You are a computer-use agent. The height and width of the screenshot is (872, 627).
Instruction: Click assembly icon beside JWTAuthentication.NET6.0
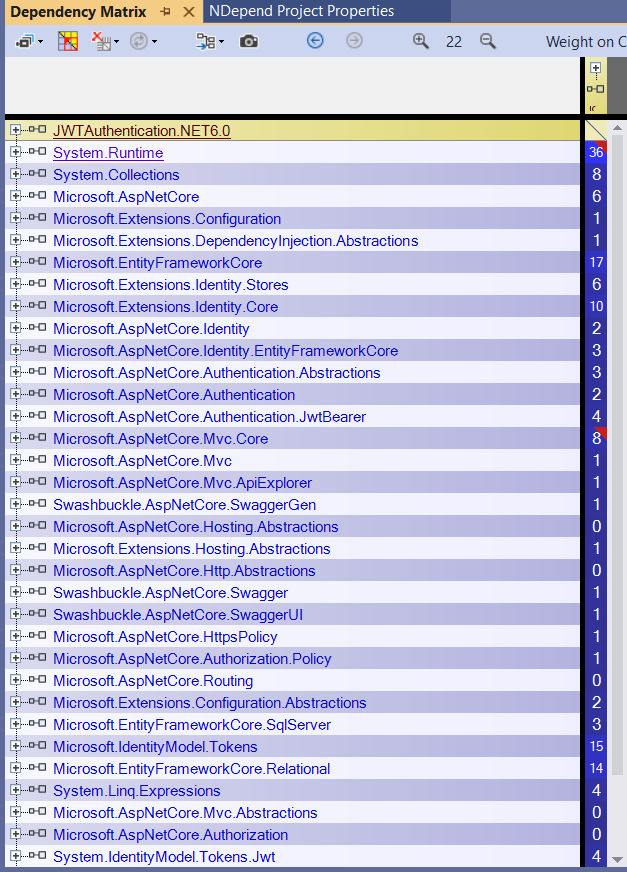click(37, 130)
